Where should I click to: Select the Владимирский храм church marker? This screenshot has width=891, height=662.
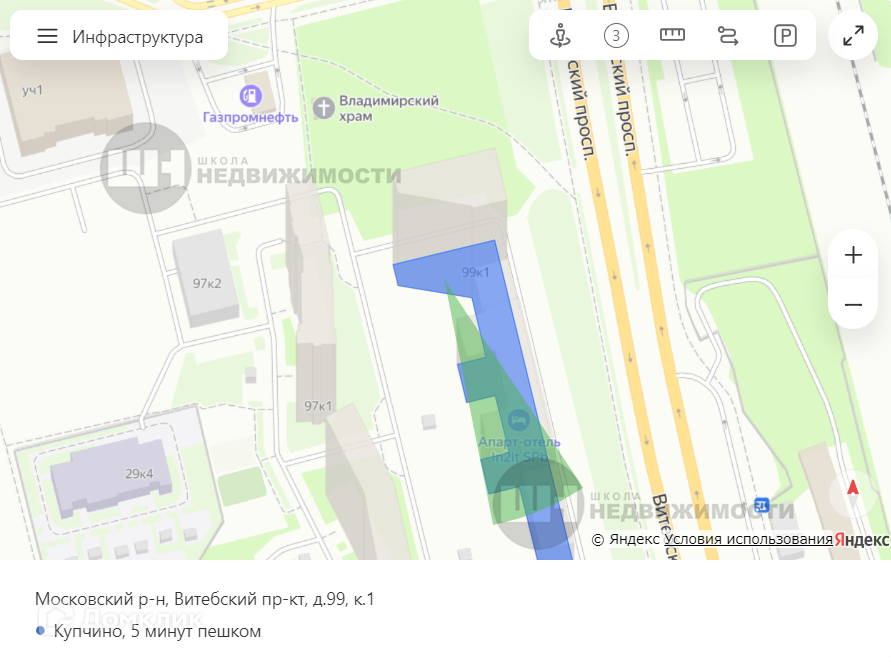tap(323, 108)
